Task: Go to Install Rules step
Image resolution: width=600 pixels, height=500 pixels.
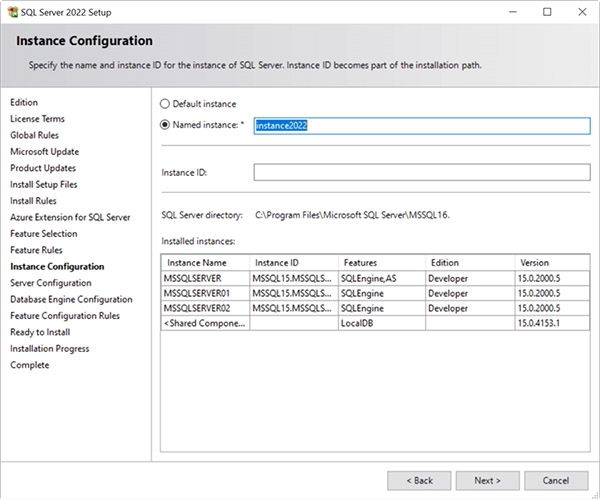Action: tap(33, 201)
